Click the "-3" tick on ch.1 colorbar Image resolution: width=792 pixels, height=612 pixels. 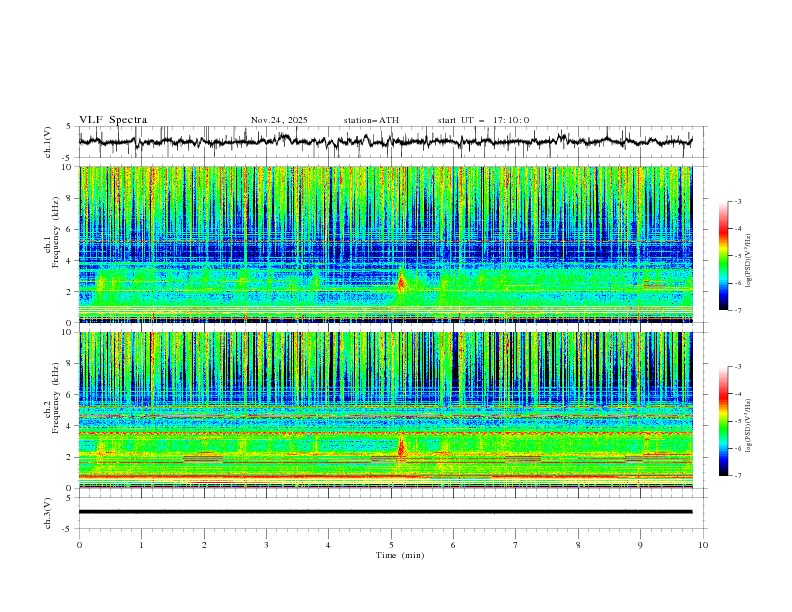(x=738, y=201)
